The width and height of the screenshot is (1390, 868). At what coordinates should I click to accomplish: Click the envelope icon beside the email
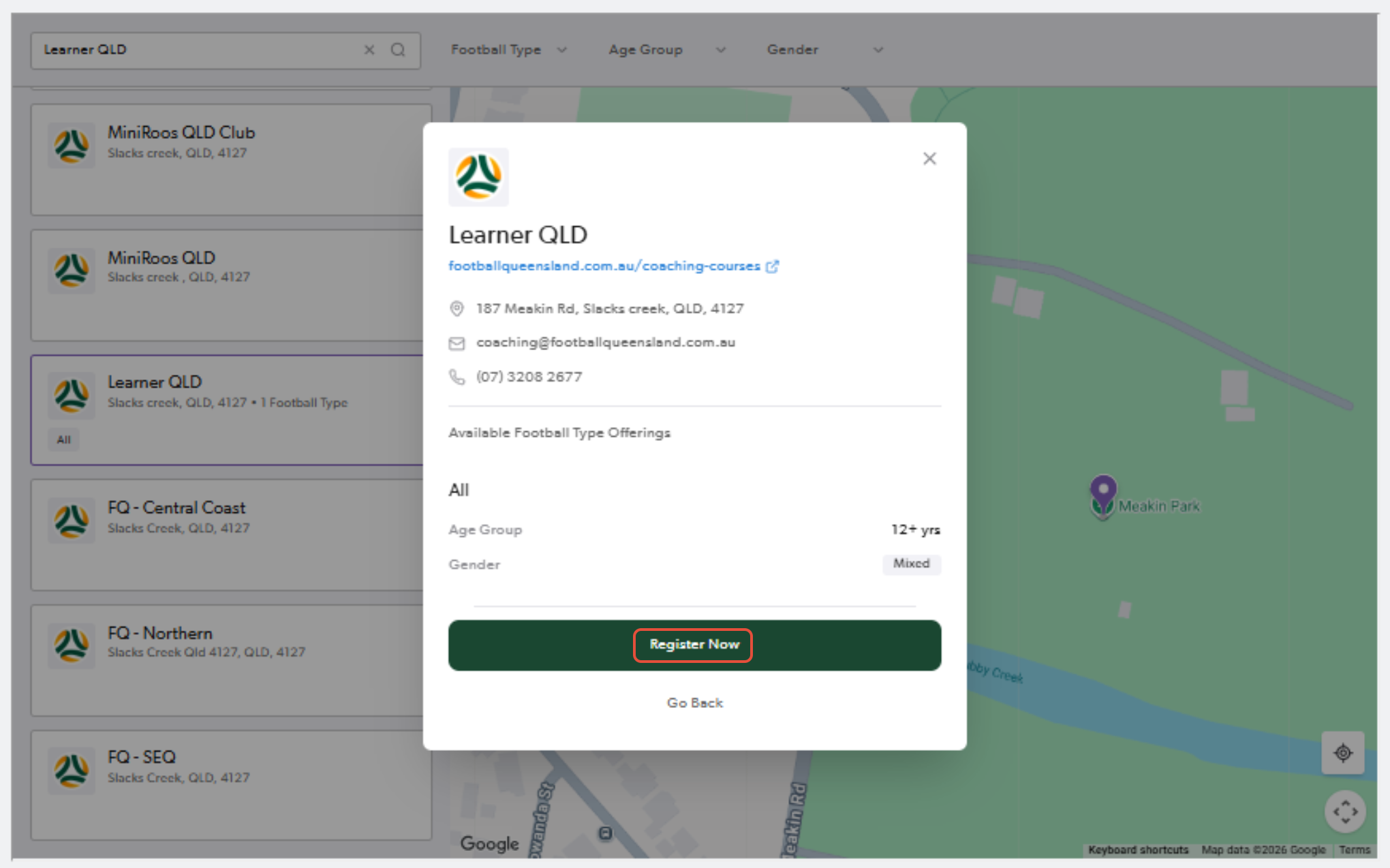[x=457, y=343]
